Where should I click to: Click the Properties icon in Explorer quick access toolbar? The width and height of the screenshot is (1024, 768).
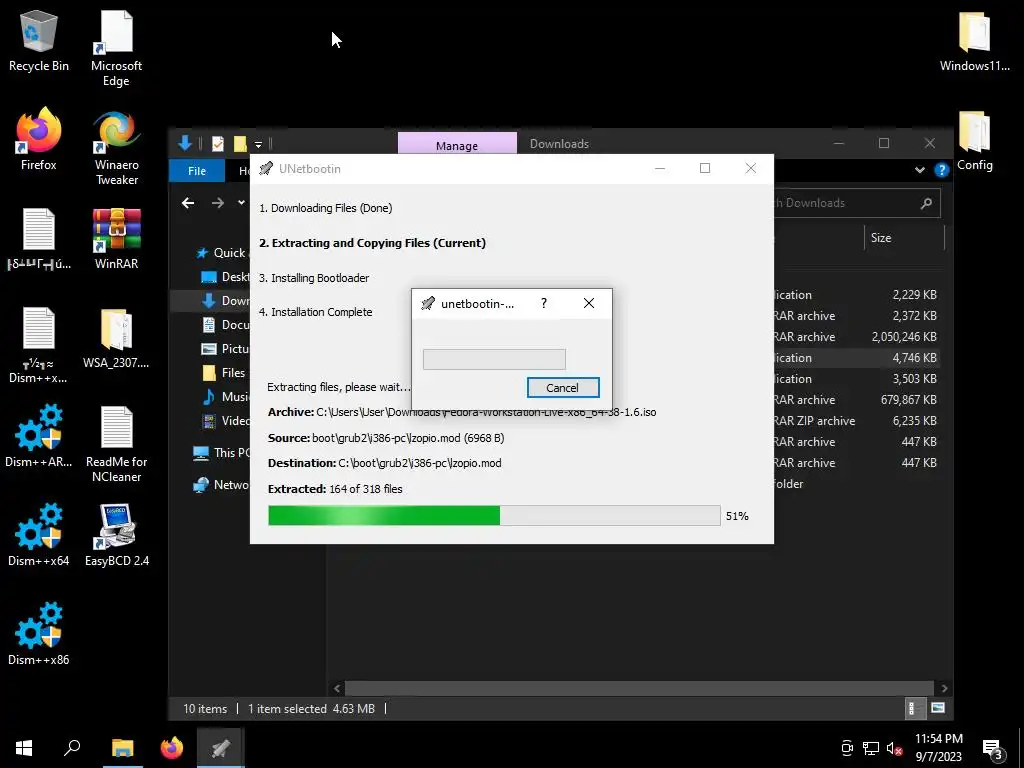click(217, 143)
